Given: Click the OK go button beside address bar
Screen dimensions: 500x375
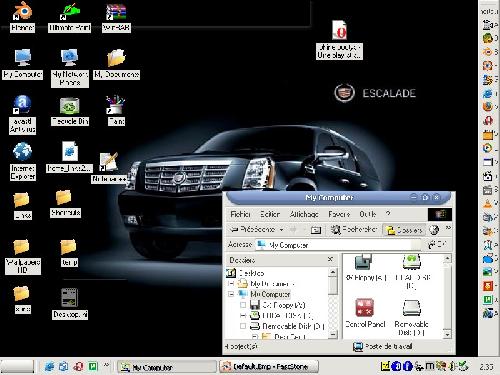Looking at the screenshot, I should 437,245.
